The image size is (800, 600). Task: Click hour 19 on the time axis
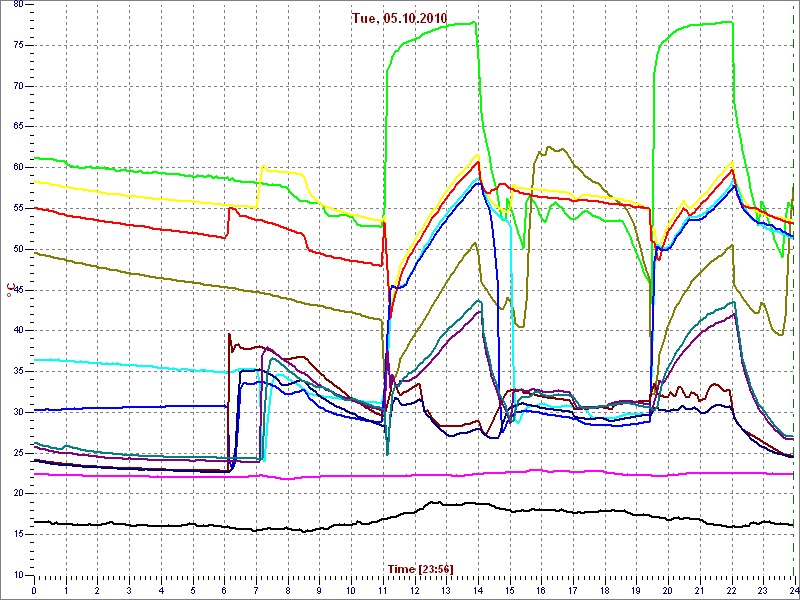click(x=636, y=590)
